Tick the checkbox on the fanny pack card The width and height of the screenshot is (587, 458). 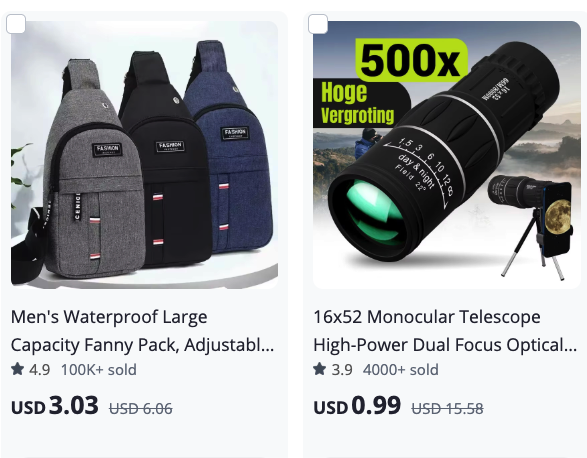(x=16, y=24)
